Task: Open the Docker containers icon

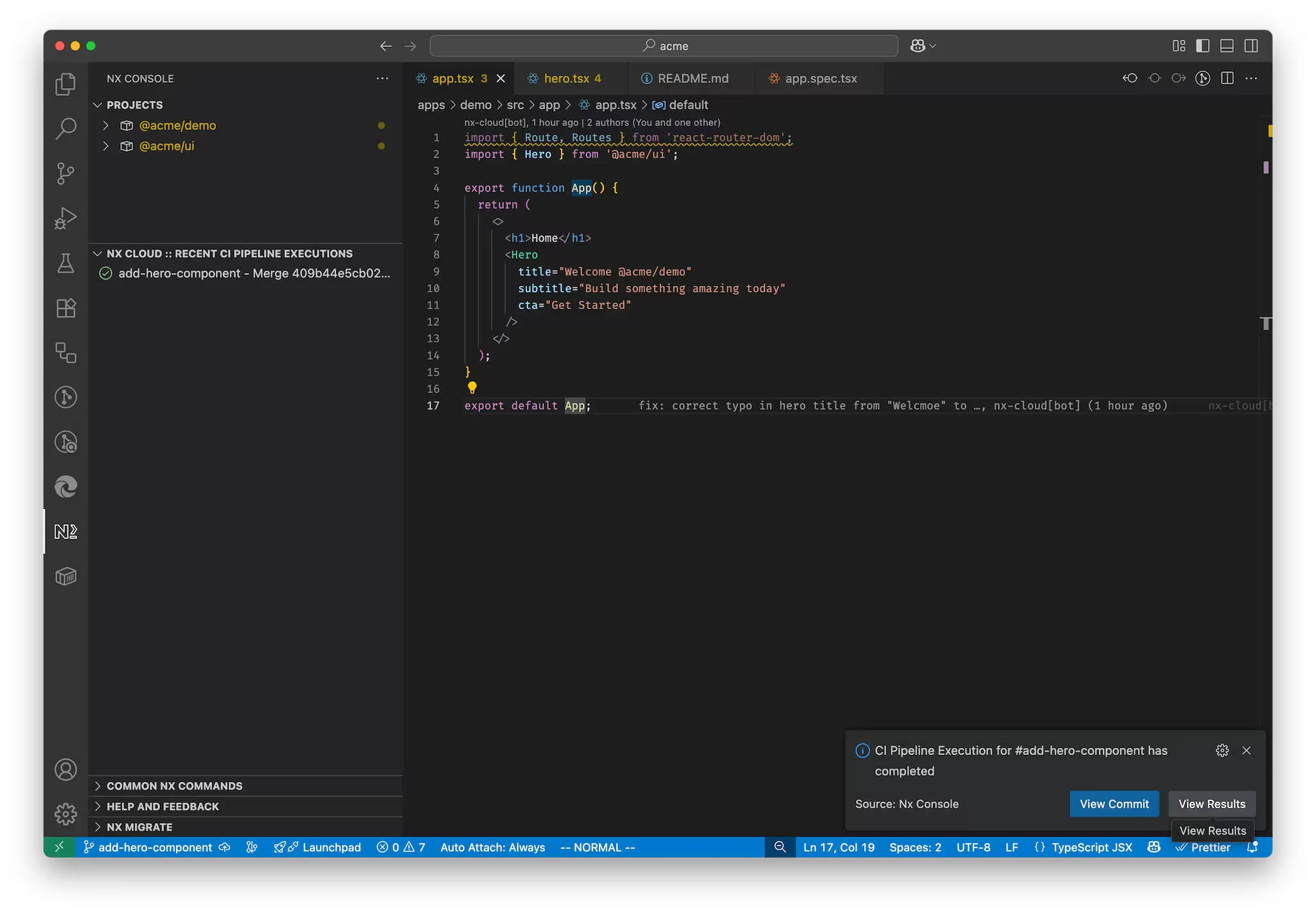Action: [x=65, y=576]
